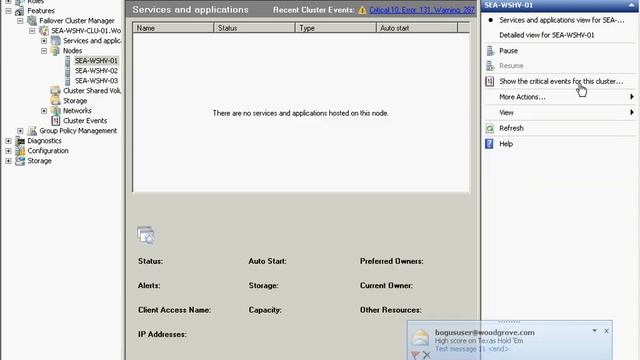Sort by the Auto start column header
Viewport: 640px width, 360px height.
click(417, 28)
